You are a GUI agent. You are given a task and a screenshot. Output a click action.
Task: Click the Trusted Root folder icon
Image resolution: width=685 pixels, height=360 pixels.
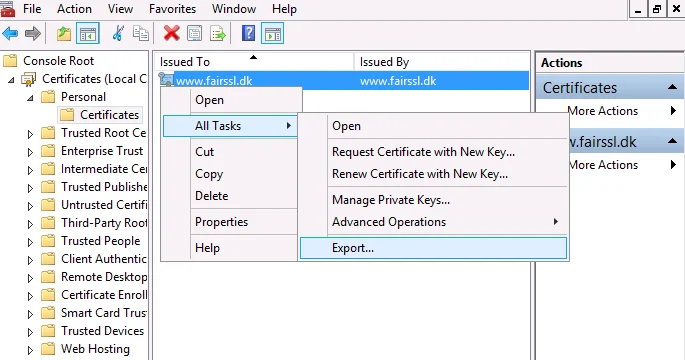pos(48,132)
